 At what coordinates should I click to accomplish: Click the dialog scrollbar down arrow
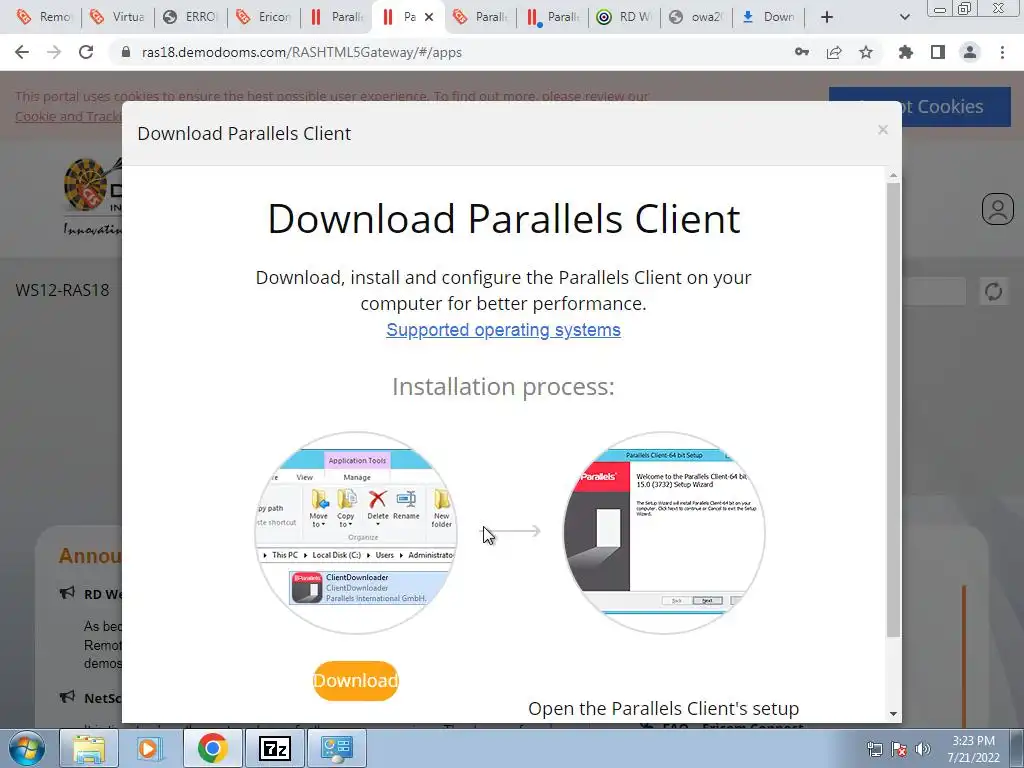[x=893, y=714]
